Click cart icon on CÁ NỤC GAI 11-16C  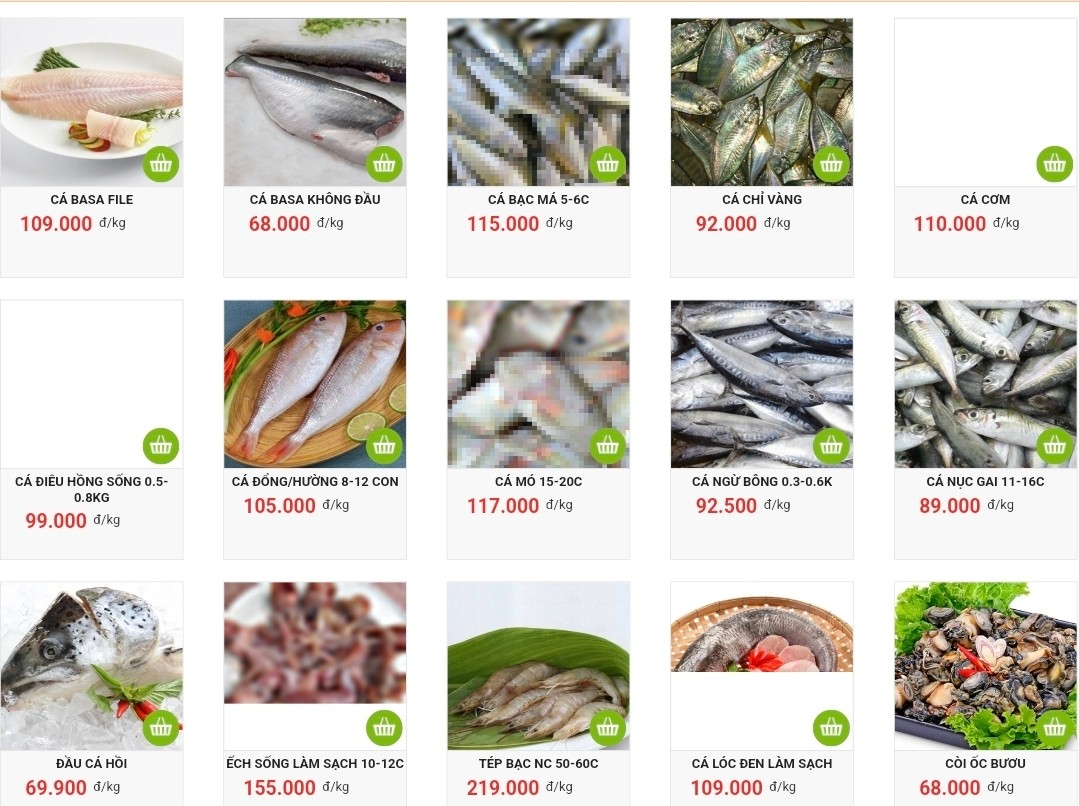(x=1055, y=446)
